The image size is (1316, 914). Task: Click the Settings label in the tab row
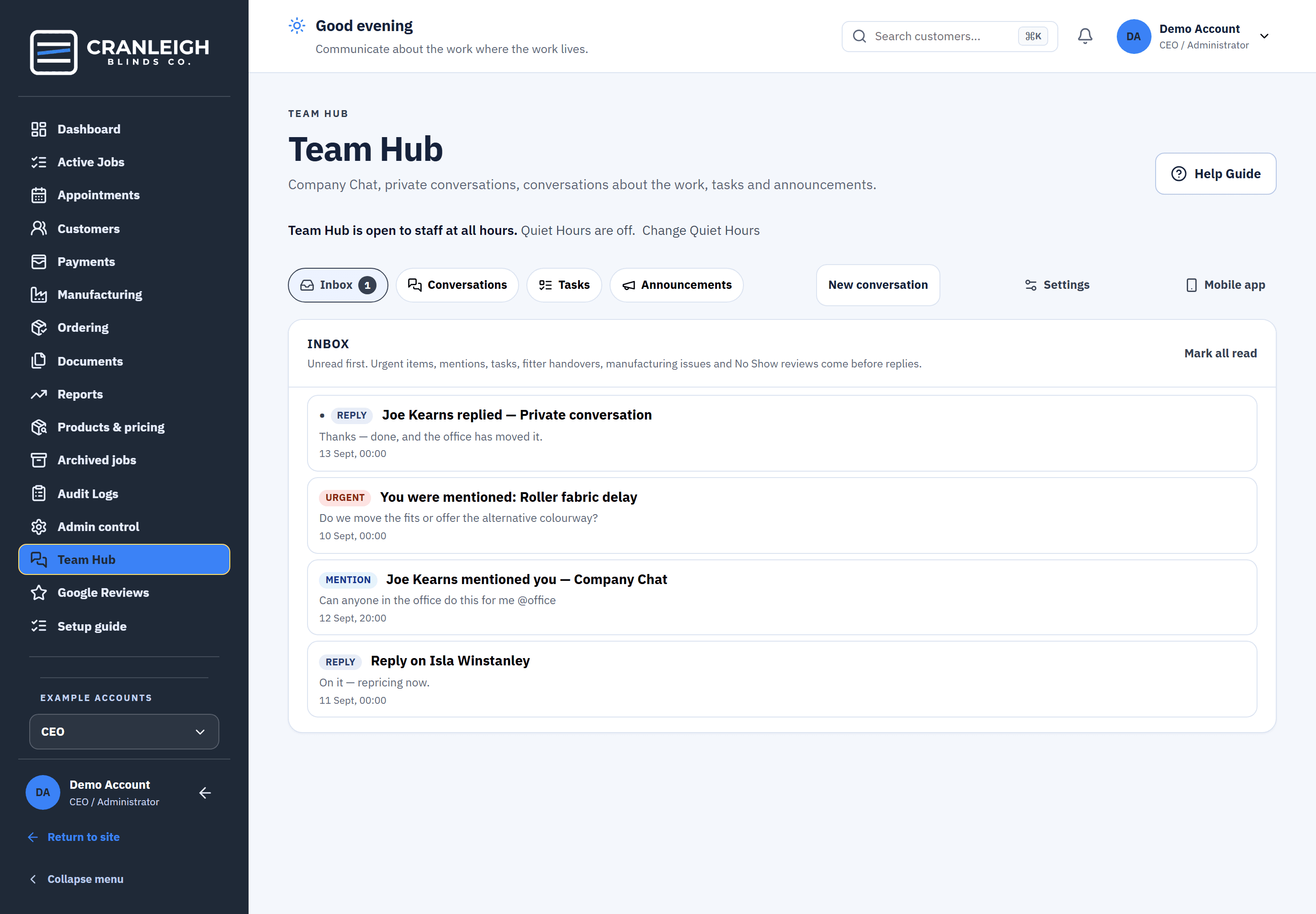click(1066, 285)
